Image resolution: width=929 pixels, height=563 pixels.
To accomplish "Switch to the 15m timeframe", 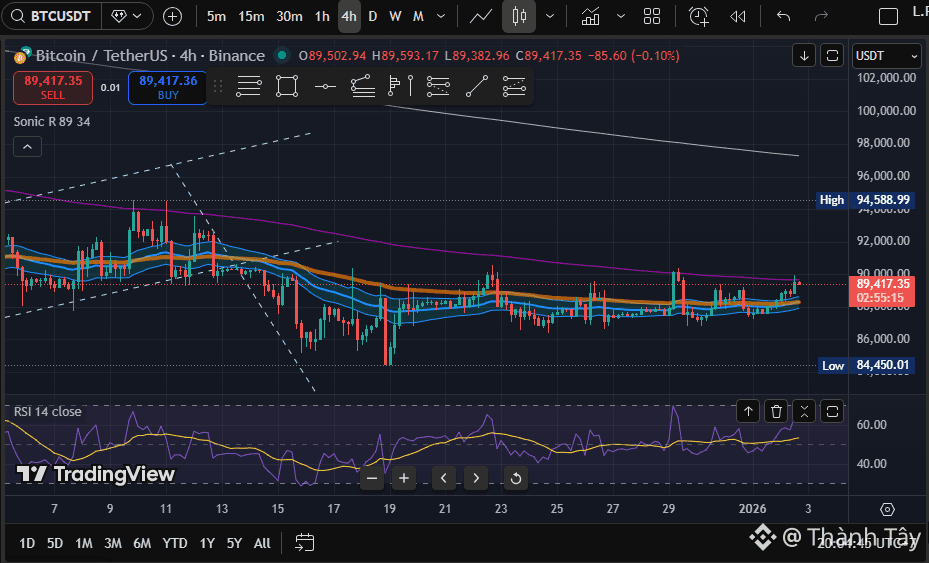I will [252, 16].
